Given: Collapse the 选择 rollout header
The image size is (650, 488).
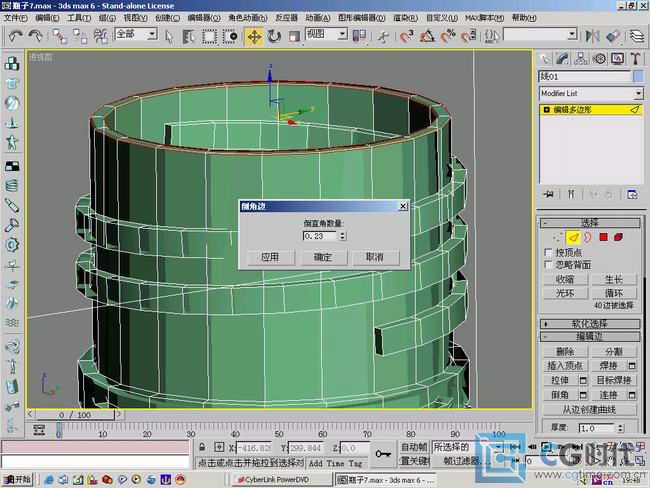Looking at the screenshot, I should tap(590, 223).
